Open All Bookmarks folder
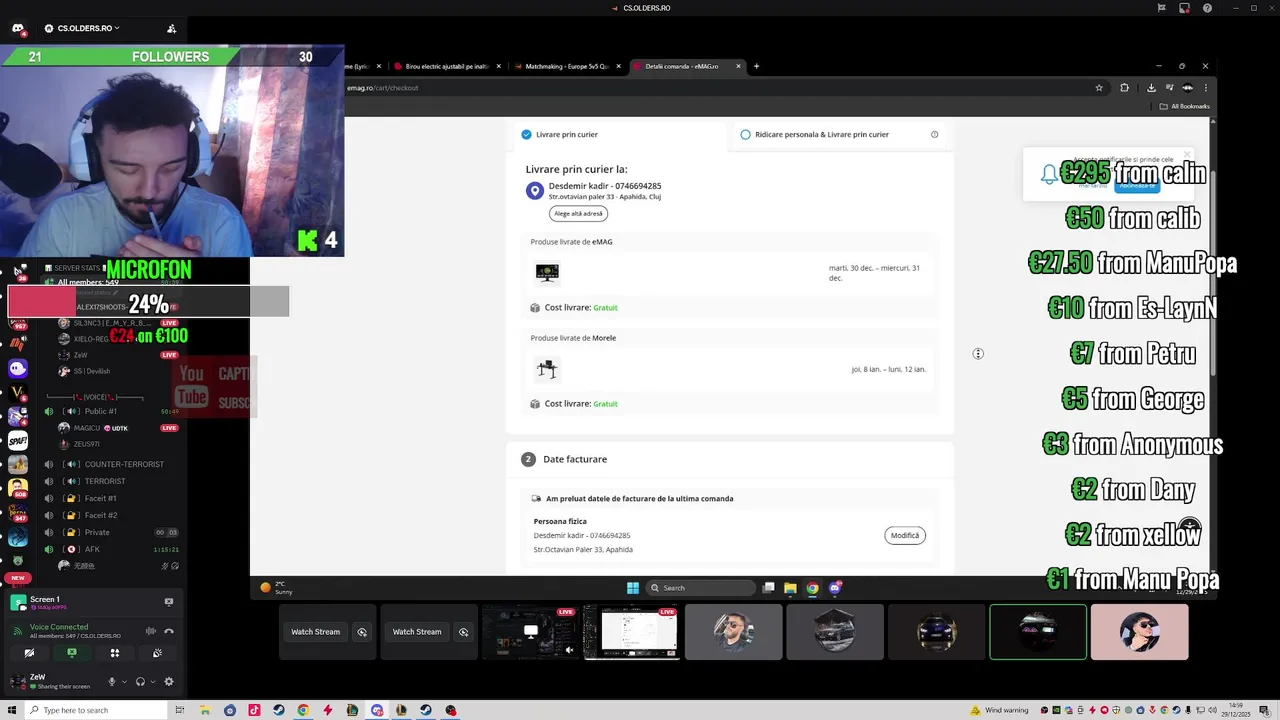Viewport: 1280px width, 720px height. [x=1185, y=106]
